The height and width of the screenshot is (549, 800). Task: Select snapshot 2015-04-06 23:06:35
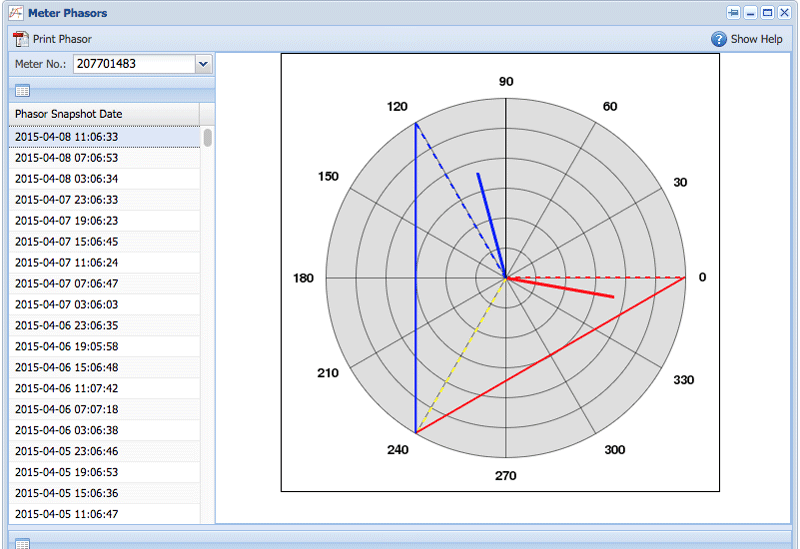(x=104, y=326)
